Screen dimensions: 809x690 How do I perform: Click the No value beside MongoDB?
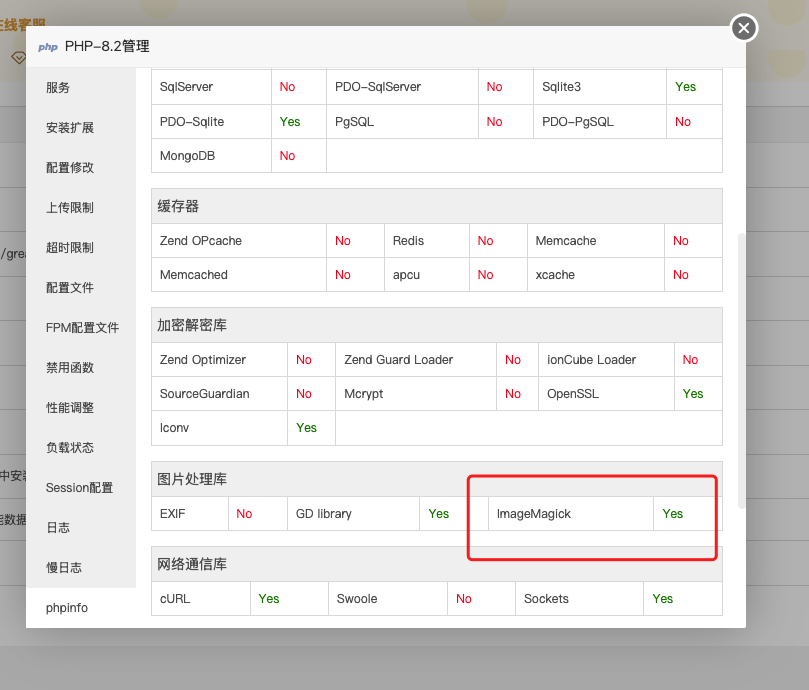pos(287,156)
